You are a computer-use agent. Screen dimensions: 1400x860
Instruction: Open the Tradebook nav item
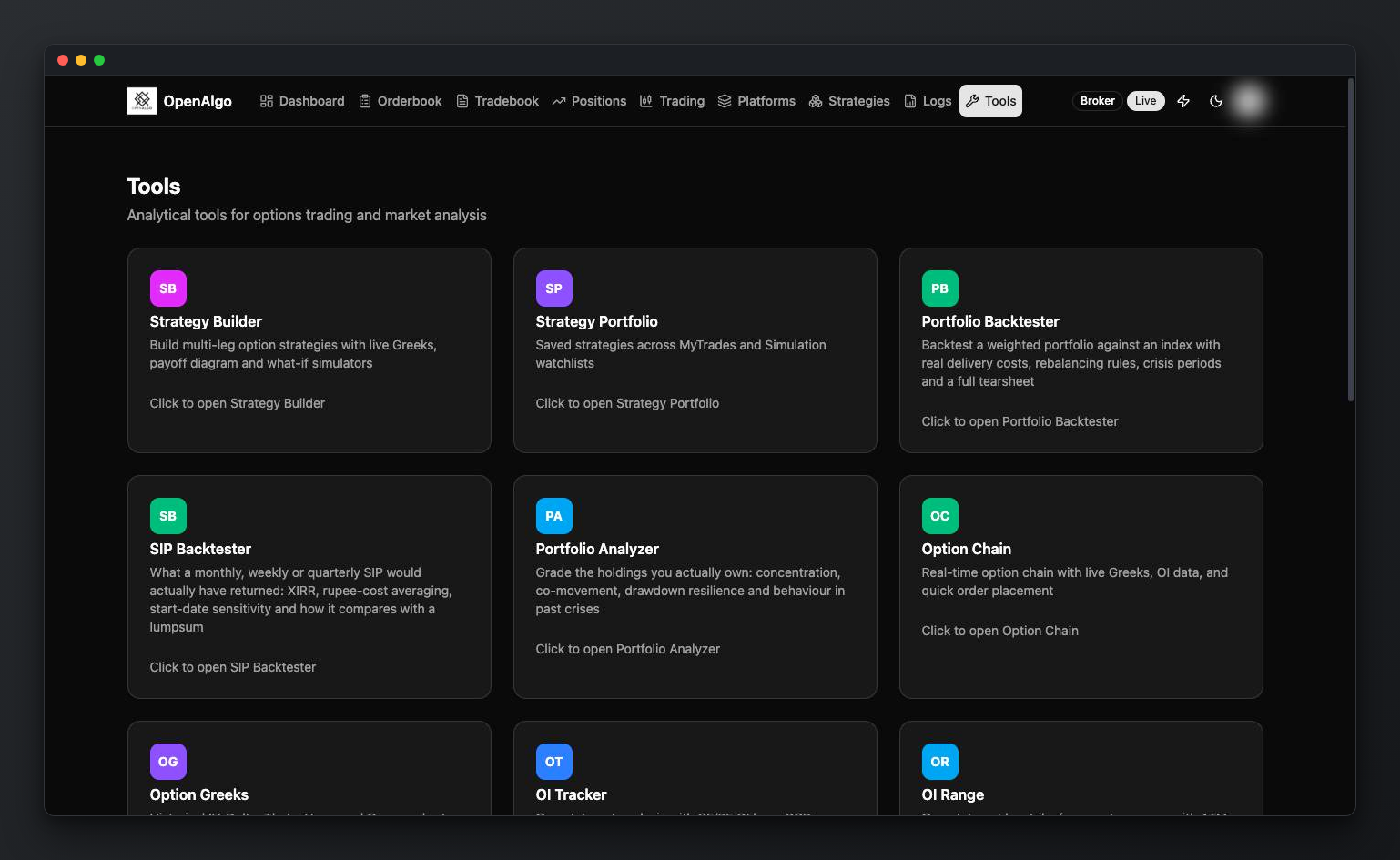point(498,101)
